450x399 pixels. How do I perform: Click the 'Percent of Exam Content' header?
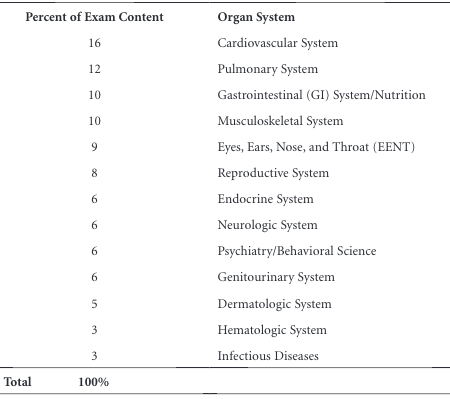(x=94, y=17)
